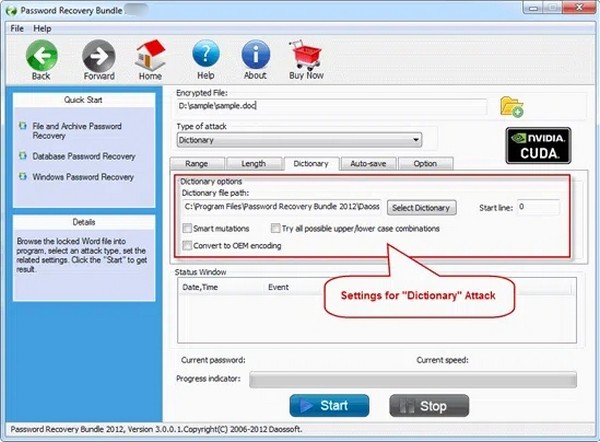The width and height of the screenshot is (600, 442).
Task: Enable the Smart mutations checkbox
Action: point(187,228)
